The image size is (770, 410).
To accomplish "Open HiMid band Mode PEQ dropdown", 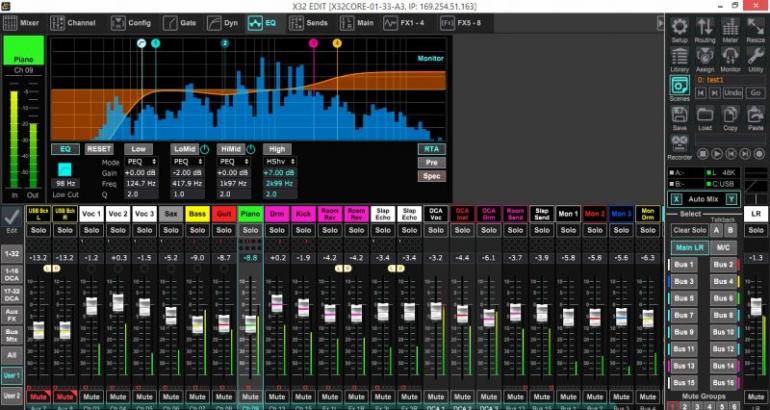I will click(x=234, y=162).
